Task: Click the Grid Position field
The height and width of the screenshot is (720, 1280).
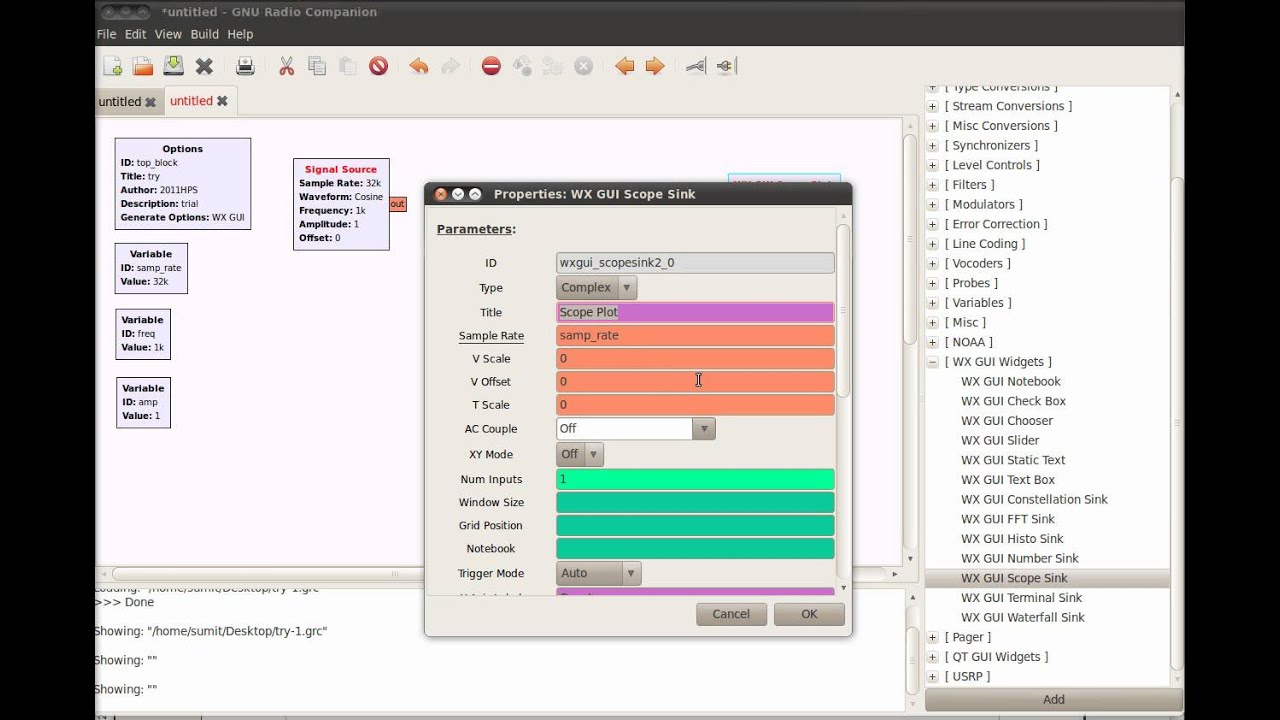Action: click(695, 525)
